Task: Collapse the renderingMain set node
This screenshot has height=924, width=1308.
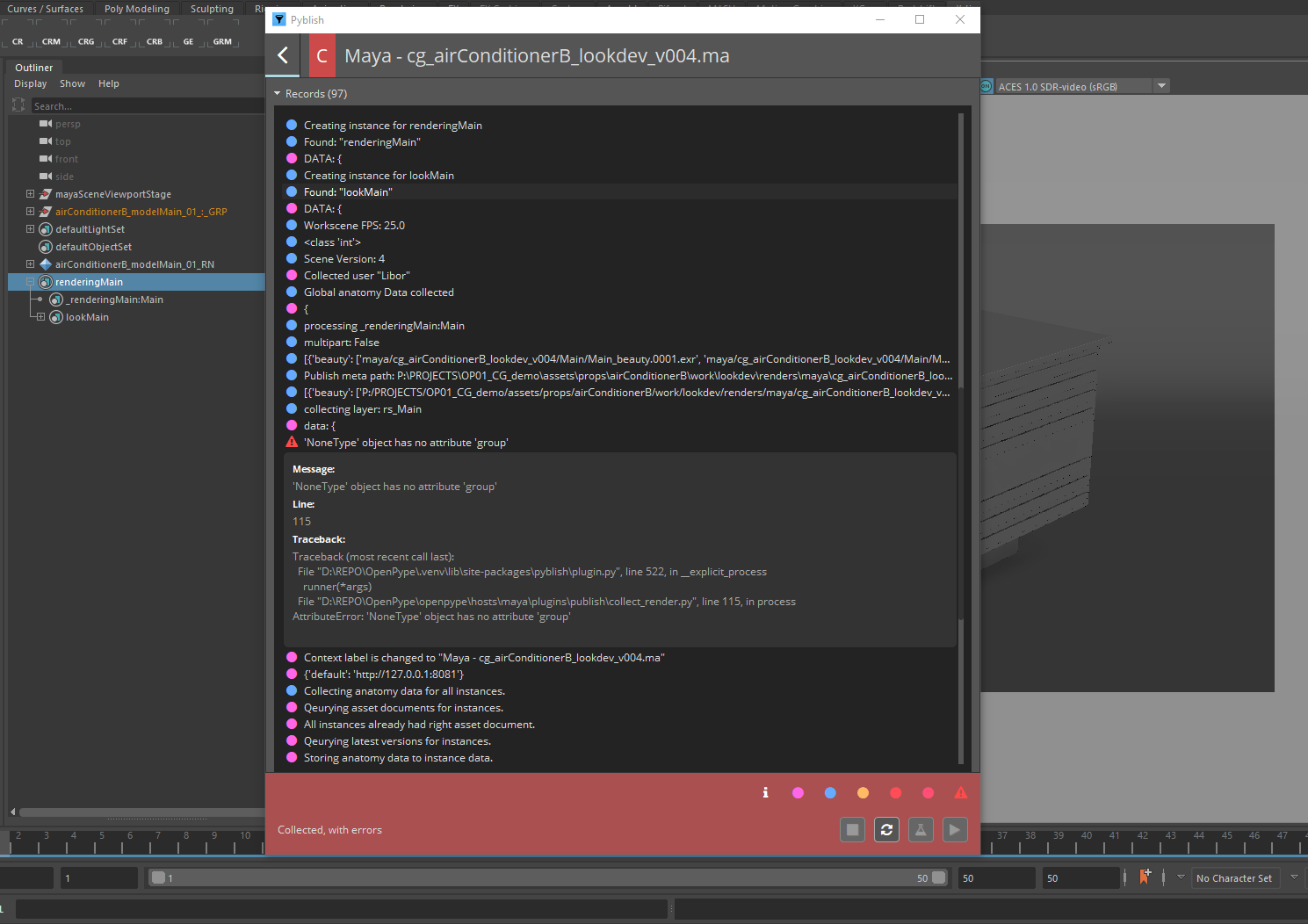Action: tap(30, 282)
